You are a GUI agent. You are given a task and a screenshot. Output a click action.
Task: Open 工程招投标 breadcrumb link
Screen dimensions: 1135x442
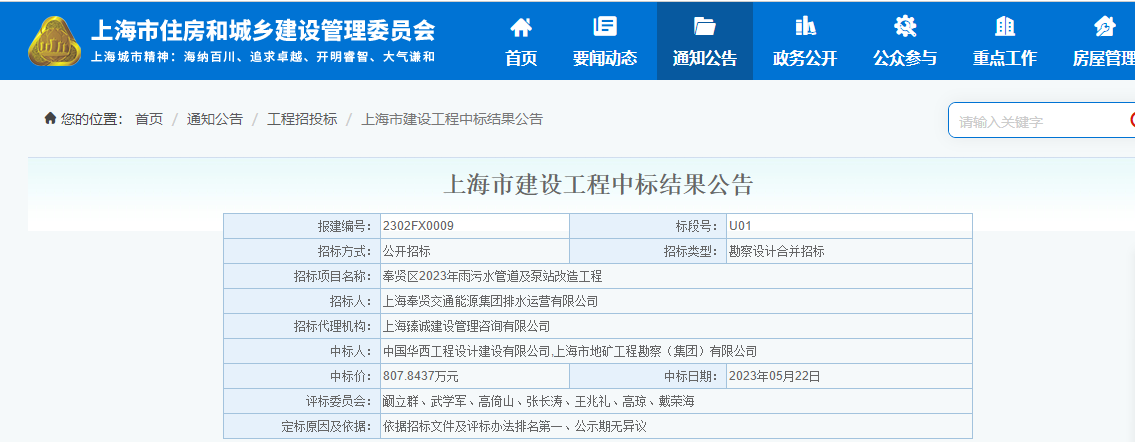(302, 119)
